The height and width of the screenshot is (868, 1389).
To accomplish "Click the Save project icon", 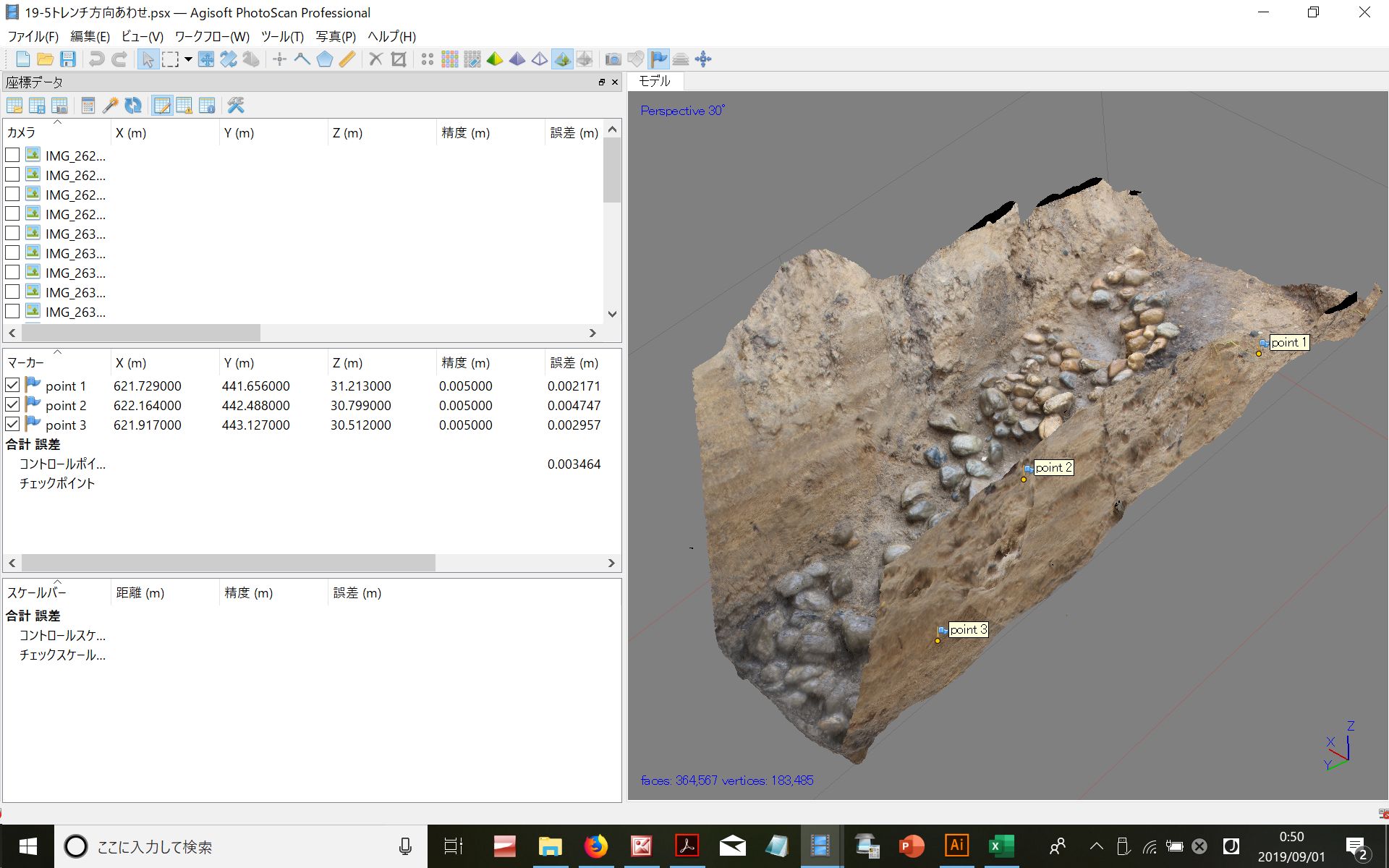I will click(x=68, y=59).
